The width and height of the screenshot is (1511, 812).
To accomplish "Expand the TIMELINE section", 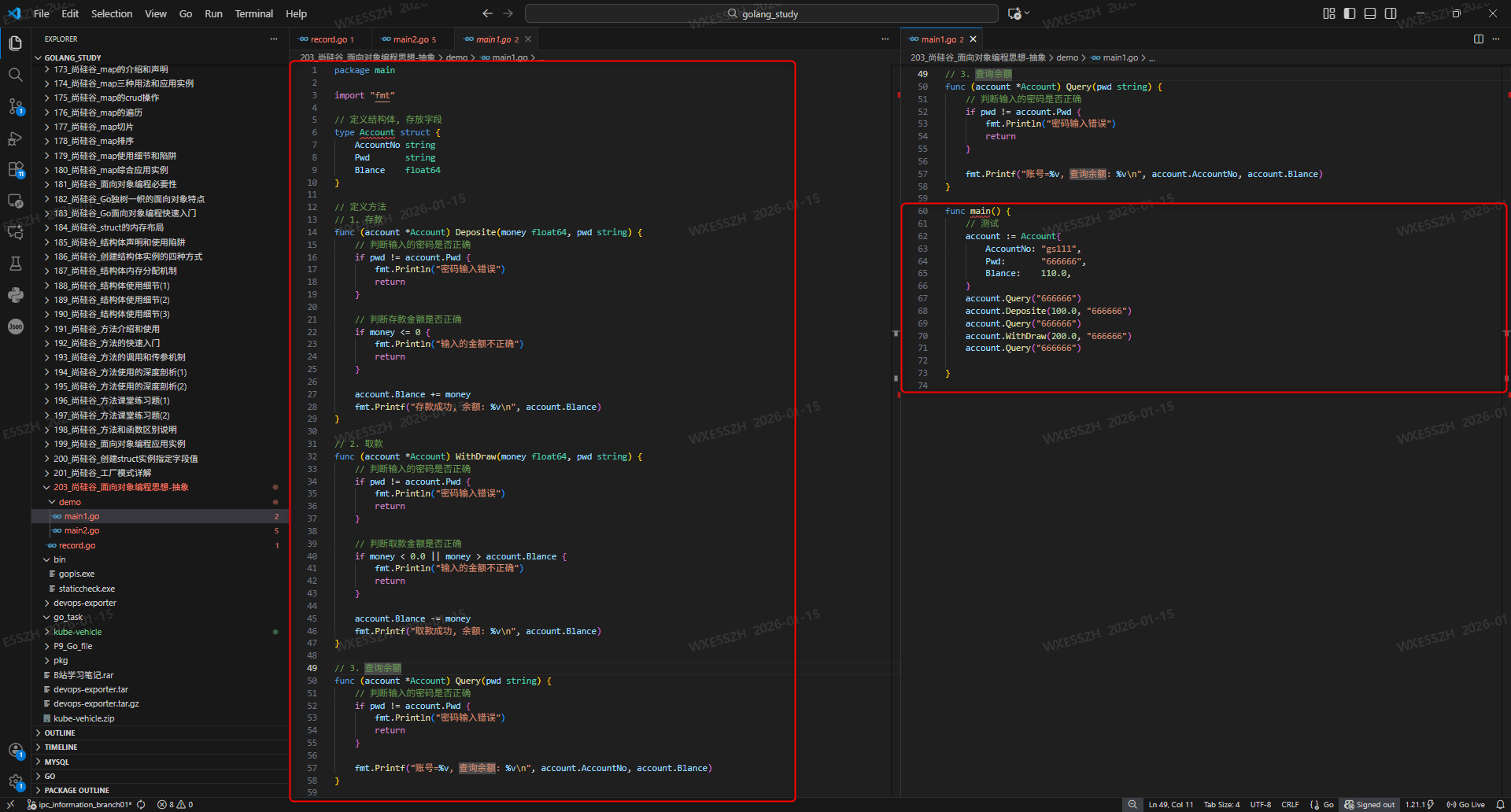I will click(61, 747).
